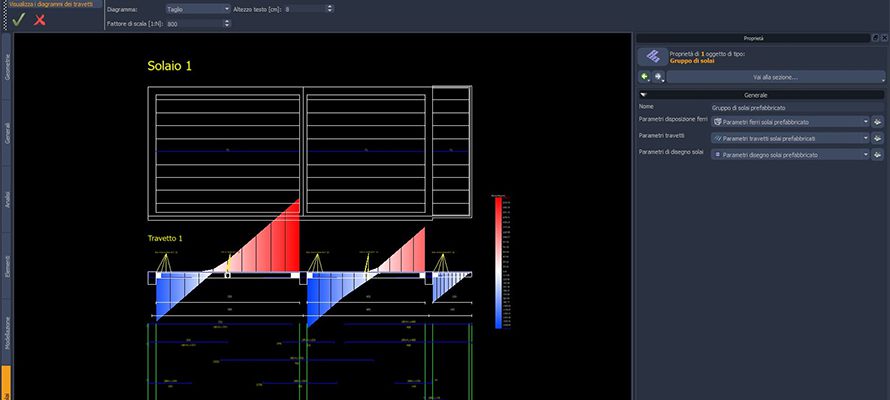This screenshot has width=890, height=400.
Task: Click the Solaio 1 title
Action: pyautogui.click(x=170, y=66)
